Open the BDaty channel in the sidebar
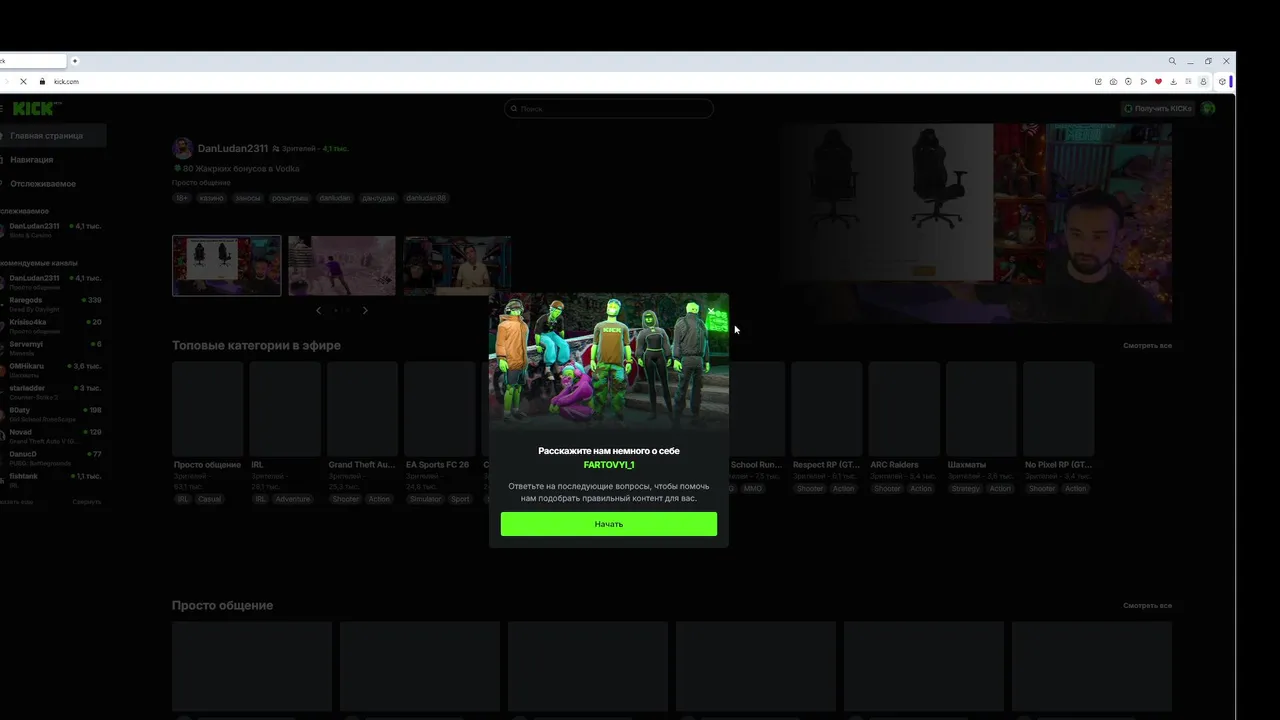Viewport: 1280px width, 720px height. coord(52,414)
